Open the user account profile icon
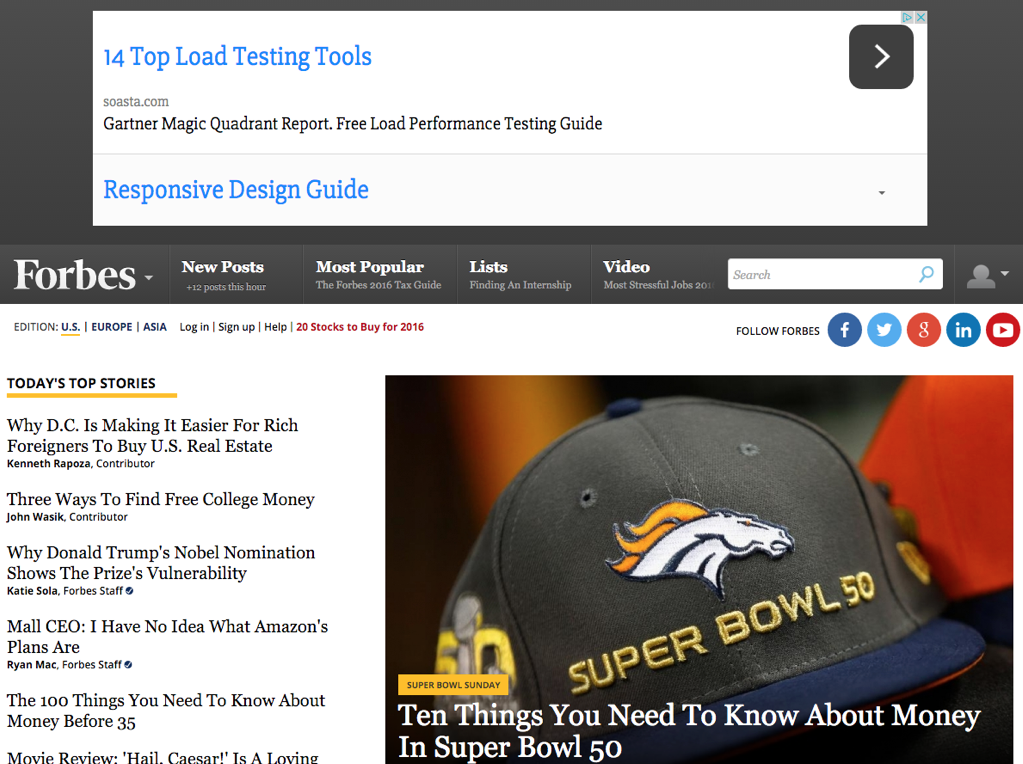Viewport: 1023px width, 764px height. tap(981, 276)
